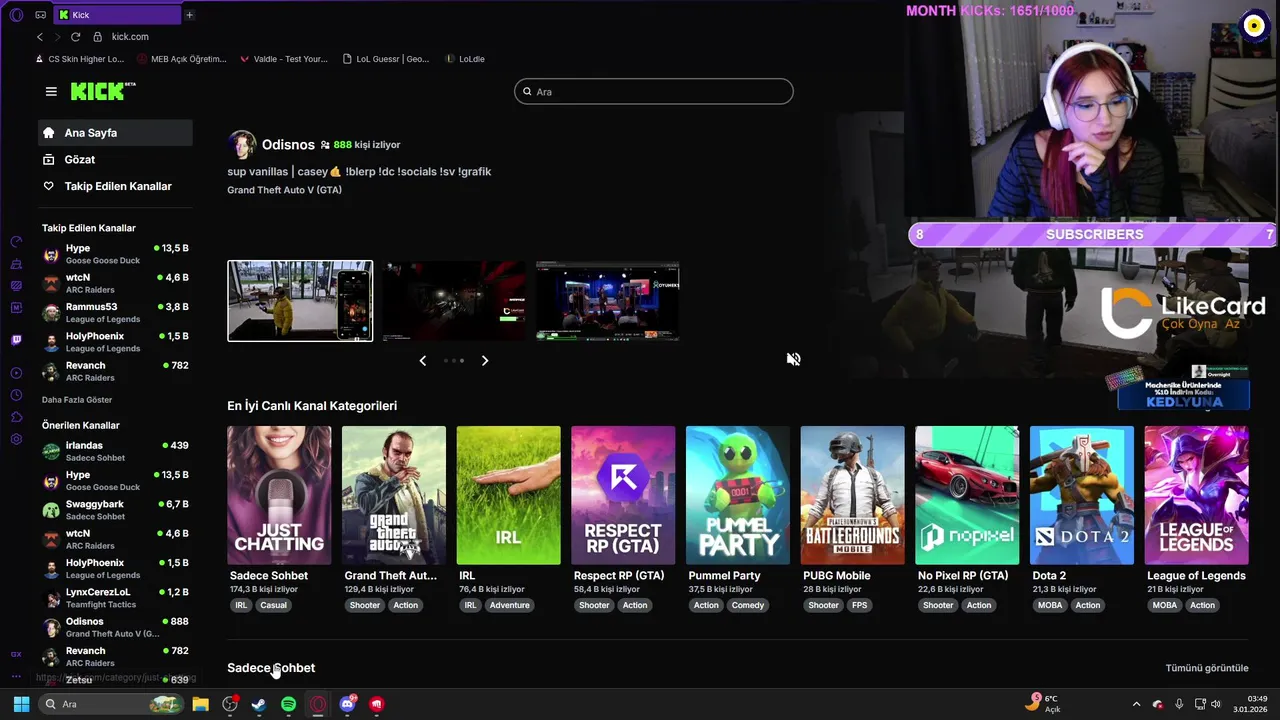The width and height of the screenshot is (1280, 720).
Task: Unmute the featured stream player
Action: click(x=793, y=359)
